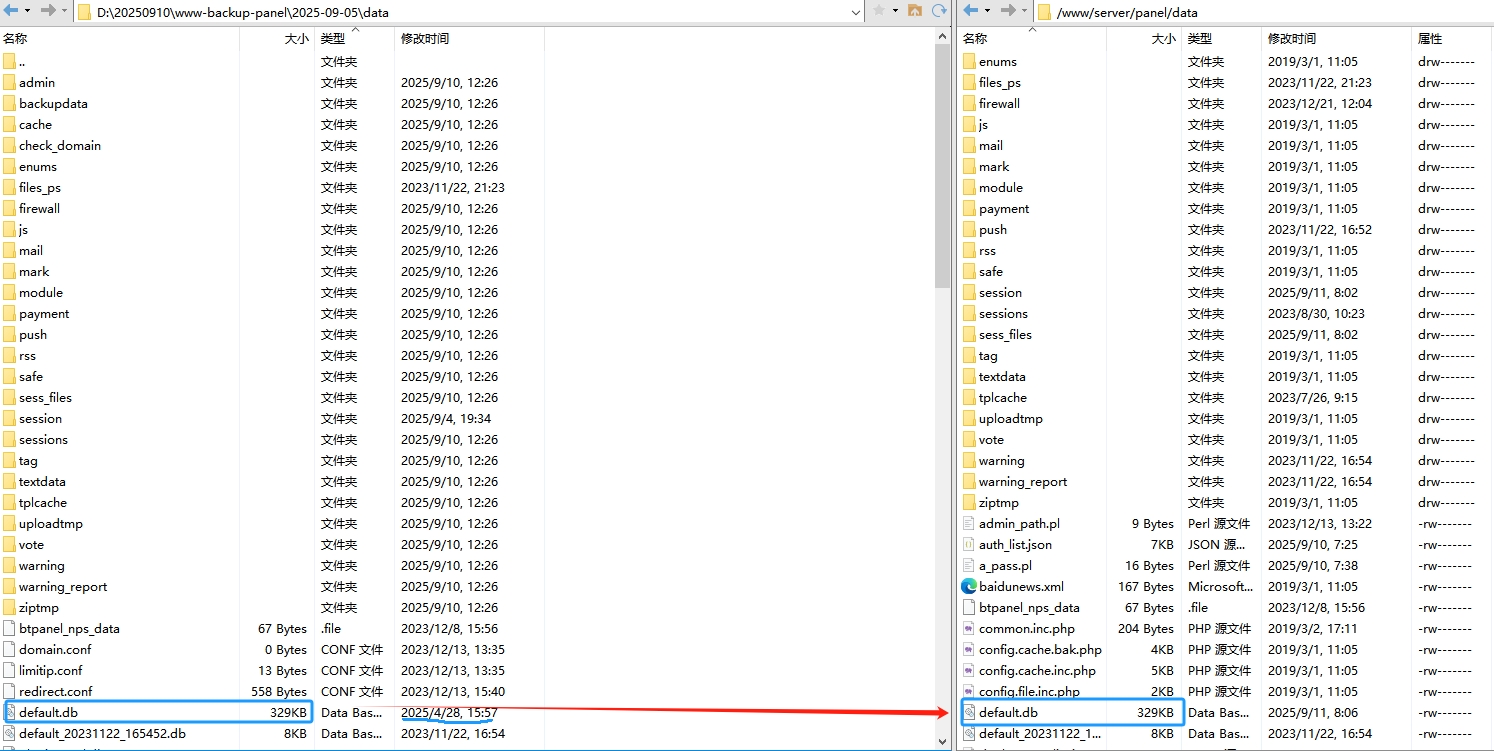Select local folder name 'mark'

[34, 272]
